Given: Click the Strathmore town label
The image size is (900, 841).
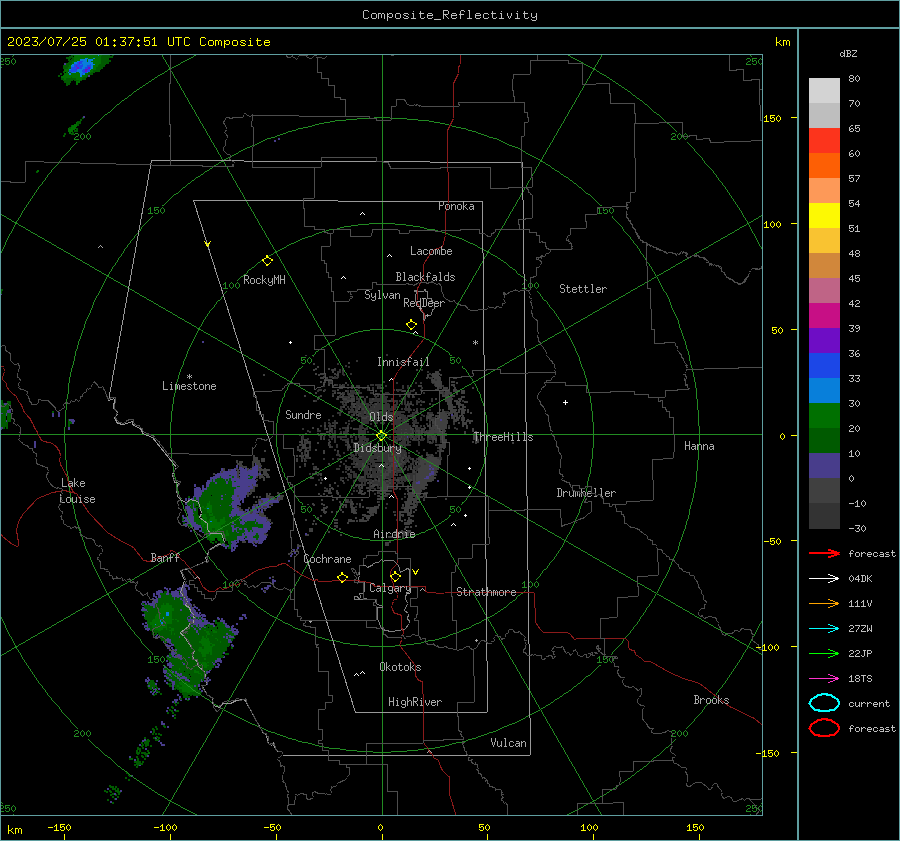Looking at the screenshot, I should click(486, 592).
